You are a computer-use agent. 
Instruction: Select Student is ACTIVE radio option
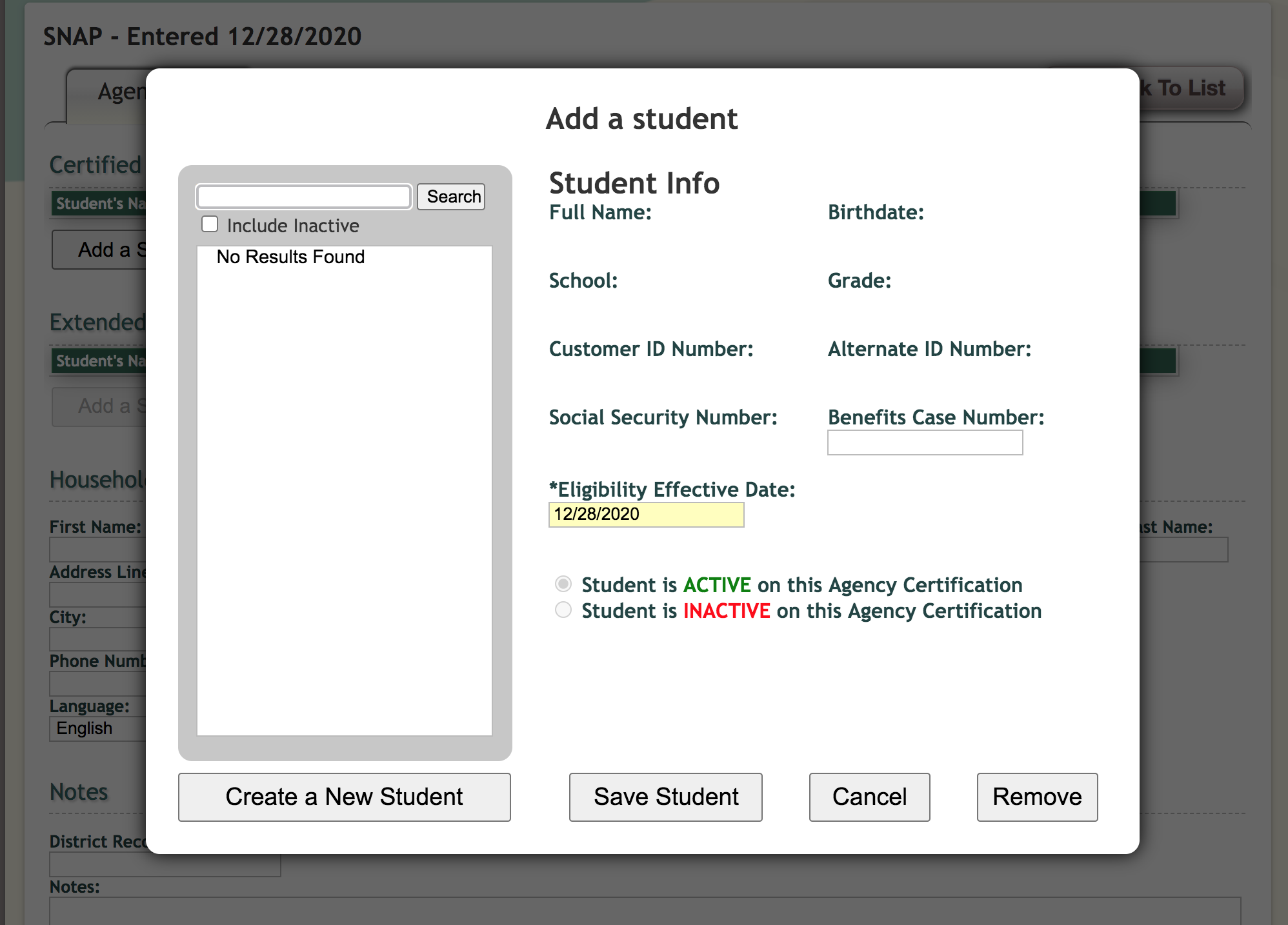click(x=563, y=584)
